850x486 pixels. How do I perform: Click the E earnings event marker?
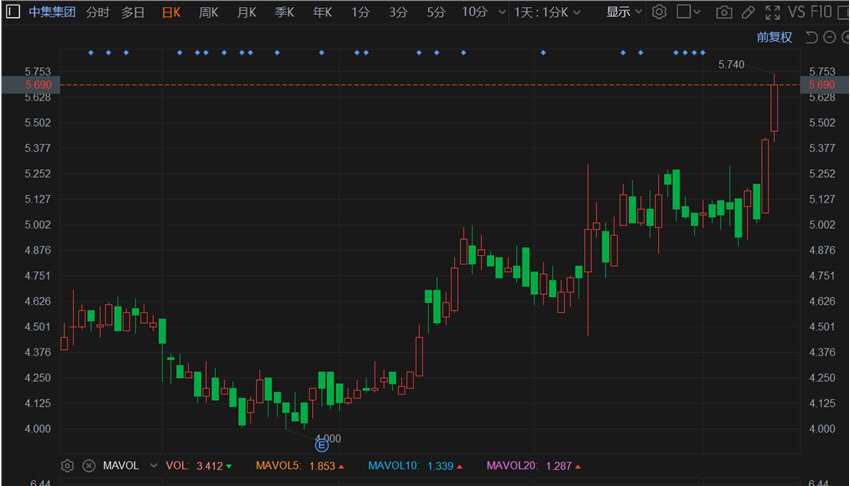(321, 445)
